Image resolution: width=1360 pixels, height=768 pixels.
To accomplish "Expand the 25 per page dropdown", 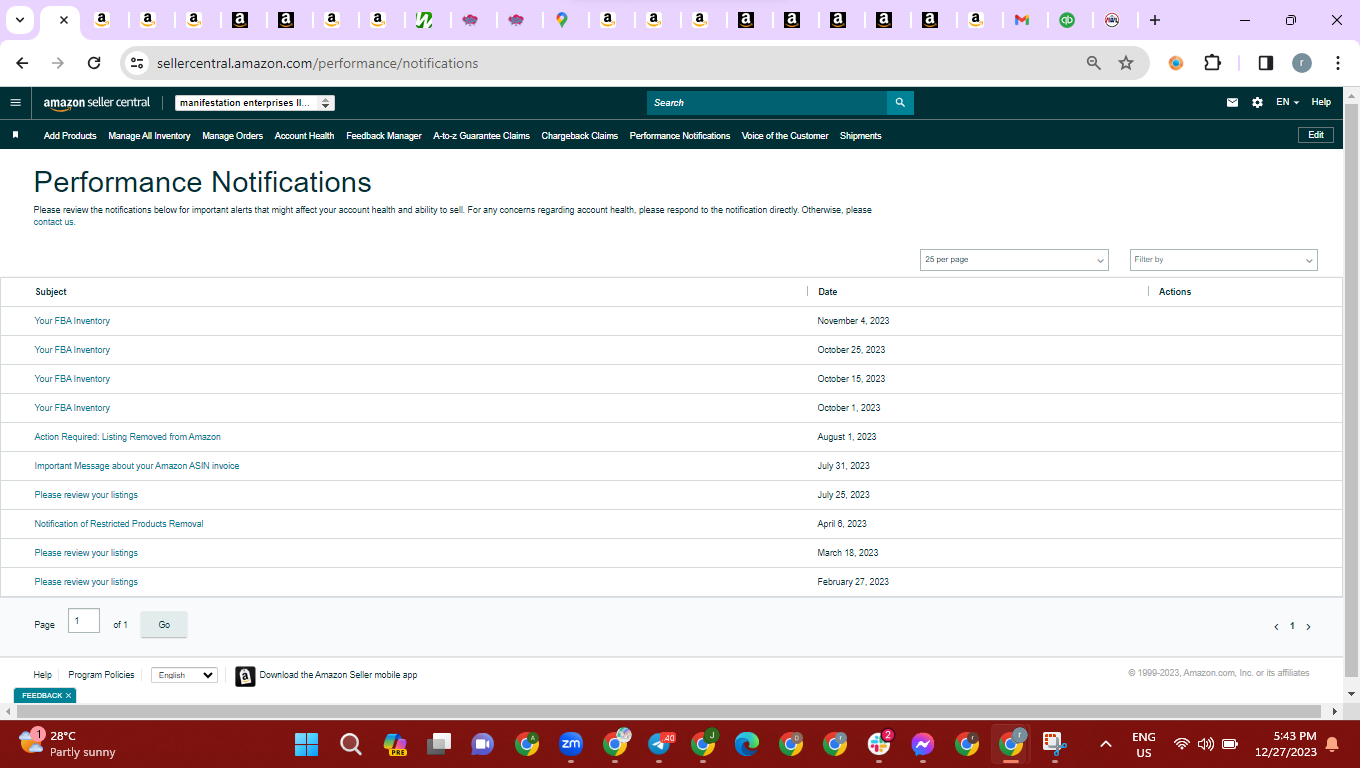I will (1014, 260).
